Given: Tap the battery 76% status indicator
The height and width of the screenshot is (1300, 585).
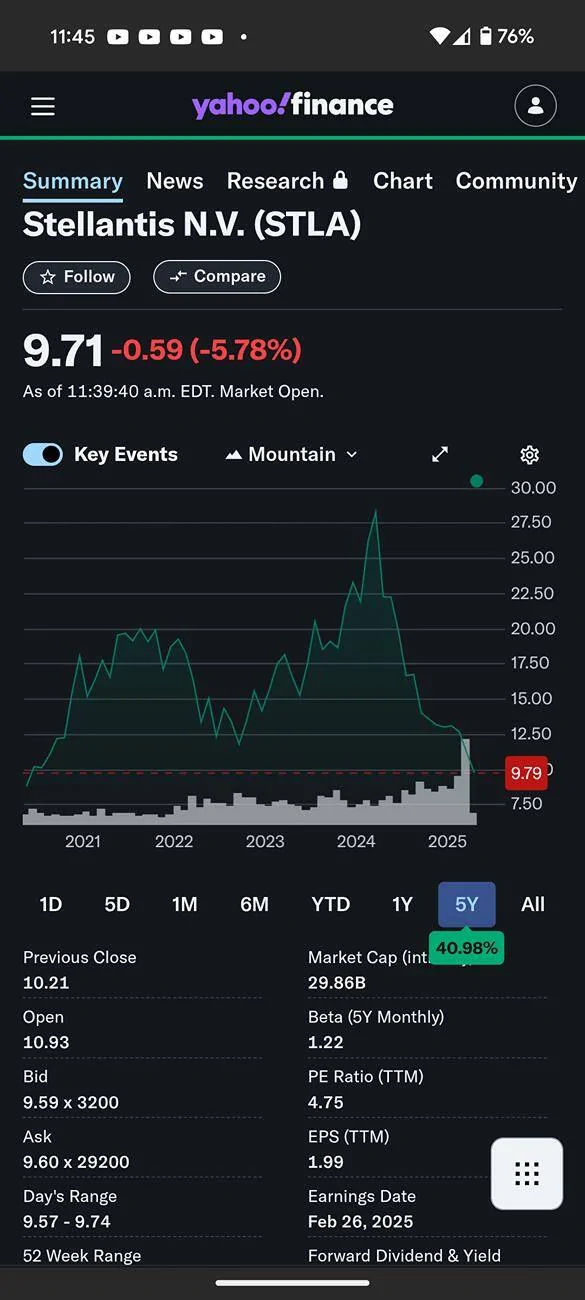Looking at the screenshot, I should pyautogui.click(x=507, y=36).
